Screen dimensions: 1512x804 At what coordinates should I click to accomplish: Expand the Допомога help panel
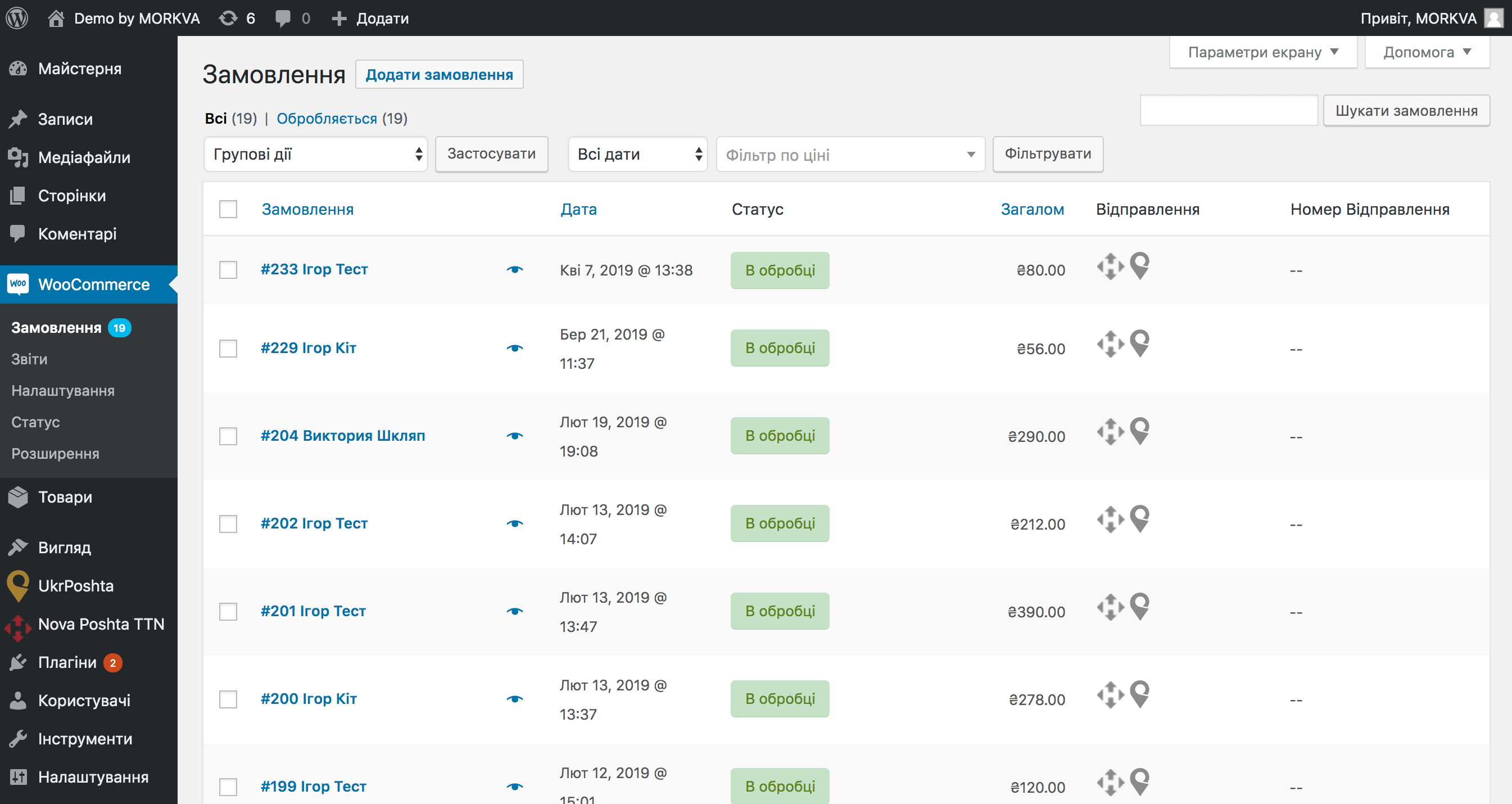(1427, 52)
